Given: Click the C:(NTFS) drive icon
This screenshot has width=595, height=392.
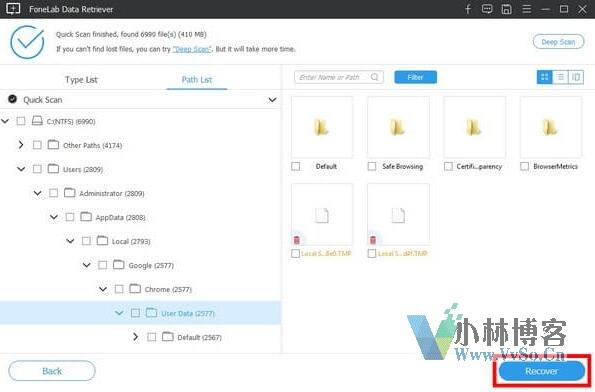Looking at the screenshot, I should (x=37, y=121).
